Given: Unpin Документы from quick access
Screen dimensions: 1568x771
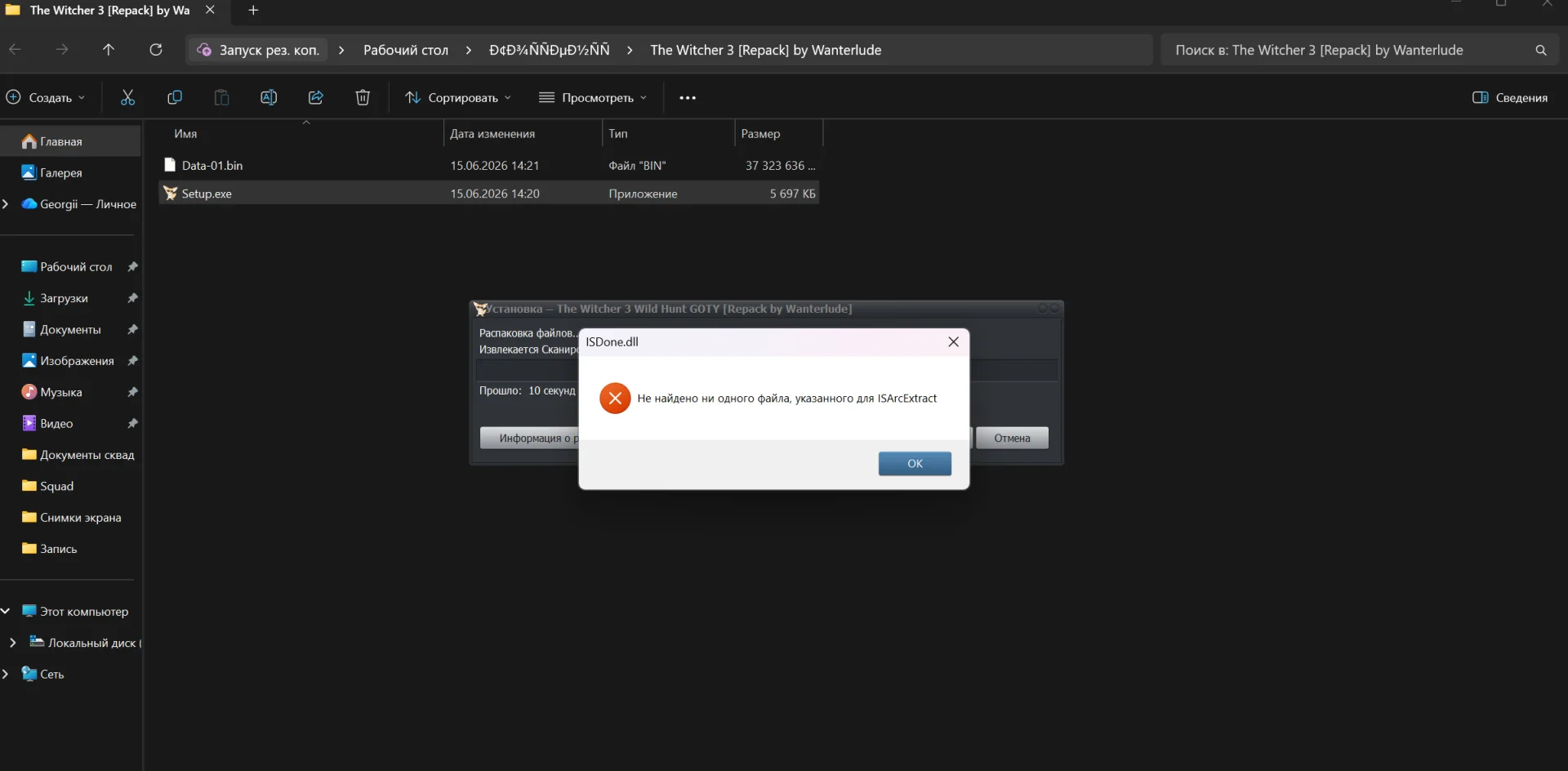Looking at the screenshot, I should 132,330.
